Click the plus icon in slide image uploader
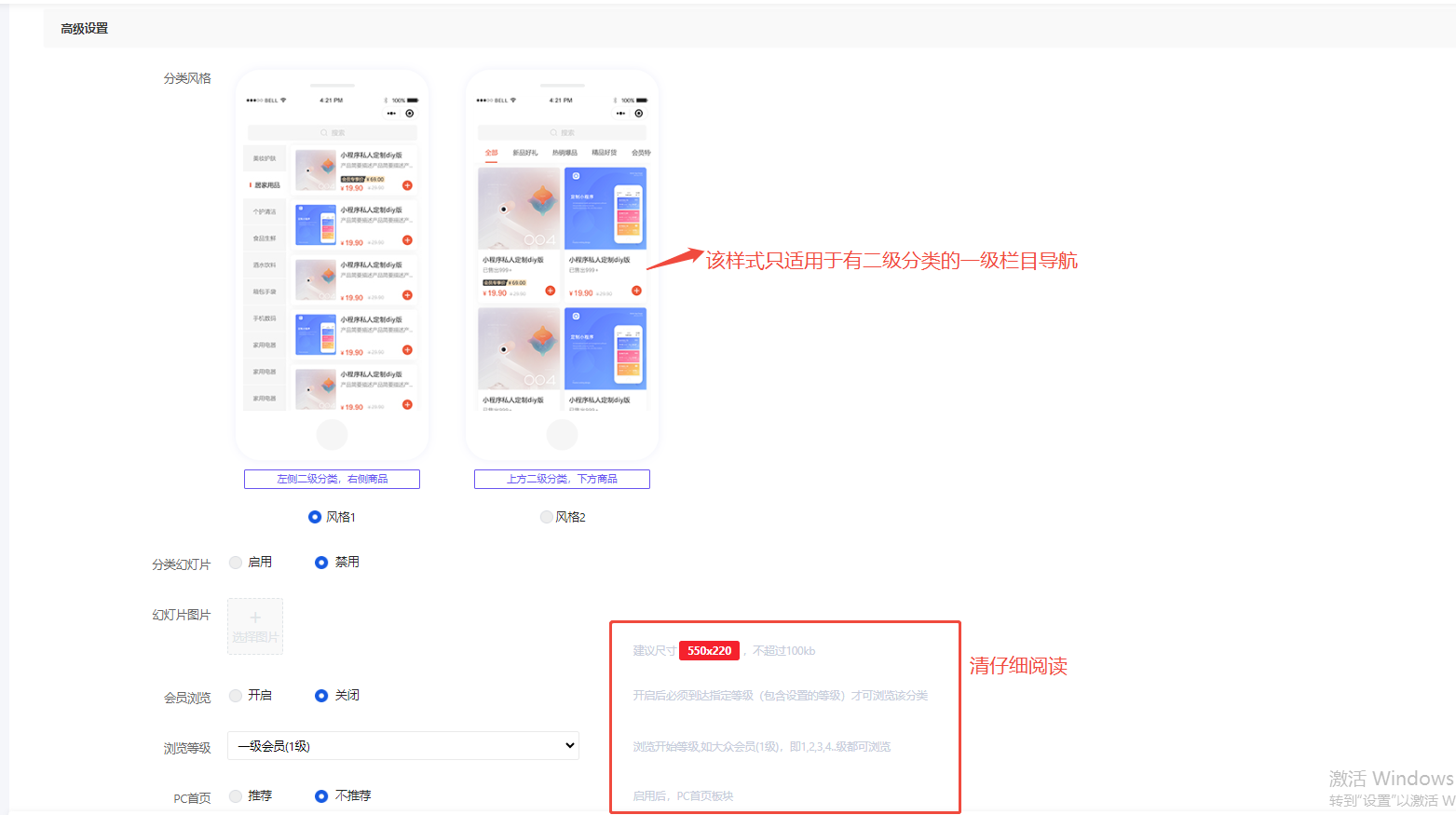 [255, 618]
